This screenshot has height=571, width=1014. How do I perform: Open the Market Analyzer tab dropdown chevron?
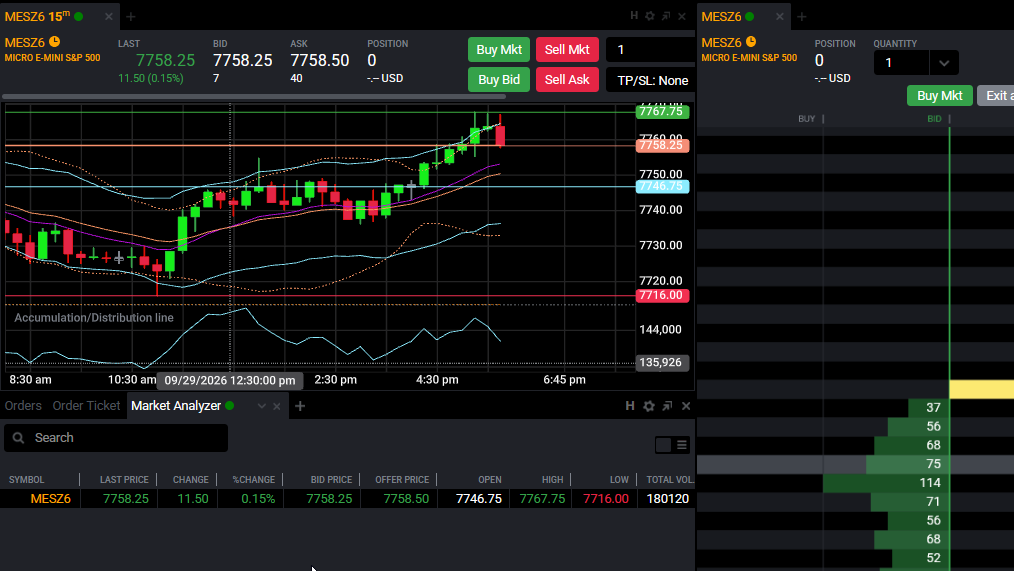(x=261, y=406)
